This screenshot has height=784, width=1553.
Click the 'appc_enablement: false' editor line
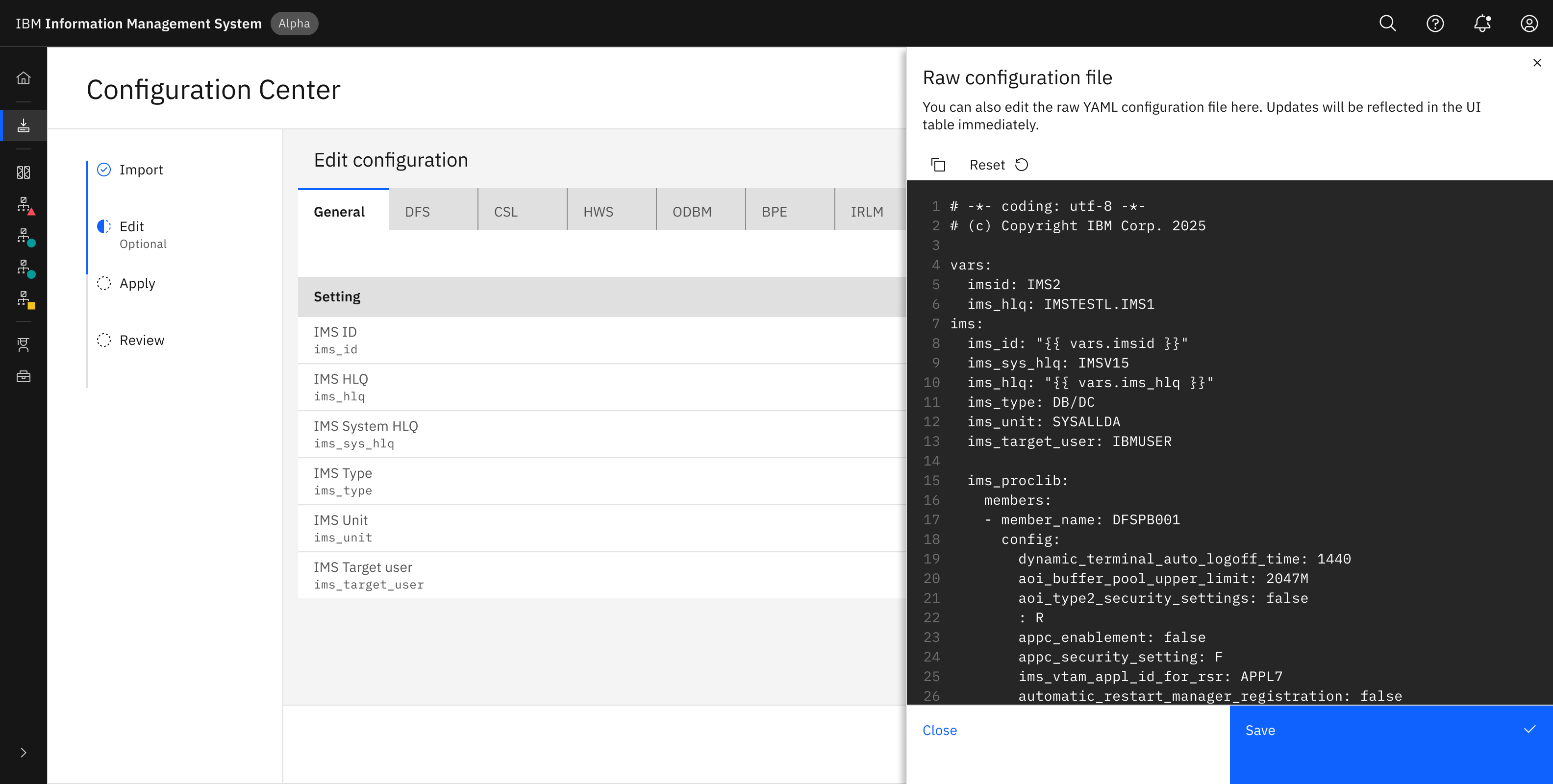click(x=1112, y=637)
